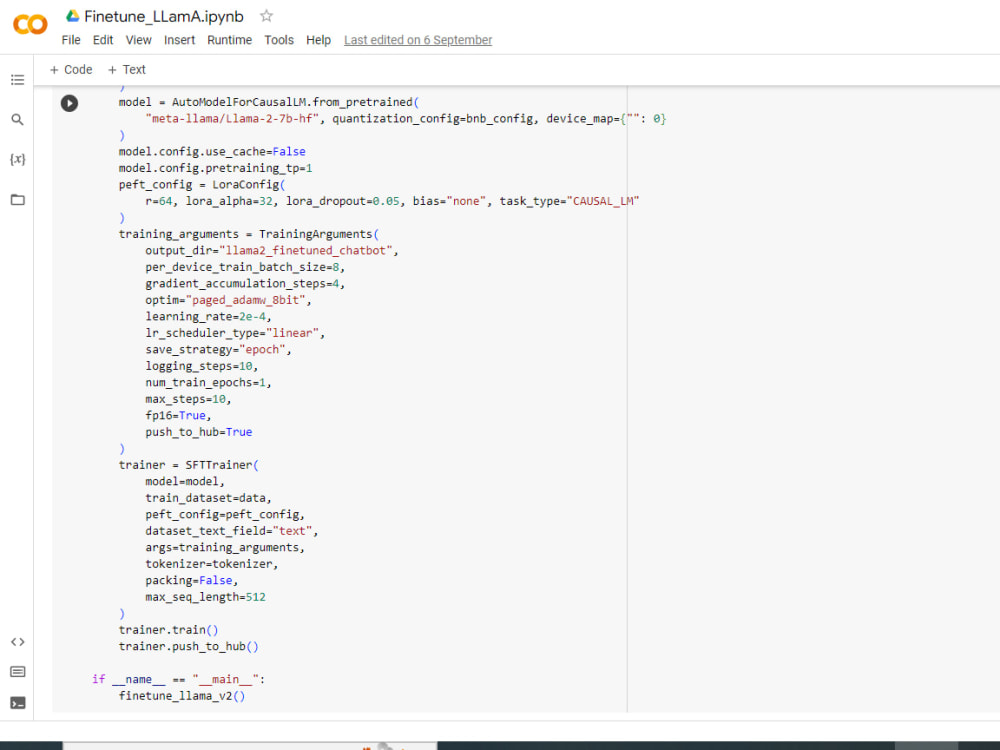Click the "meta-llama/Llama-2-7b-hf" string

click(232, 119)
